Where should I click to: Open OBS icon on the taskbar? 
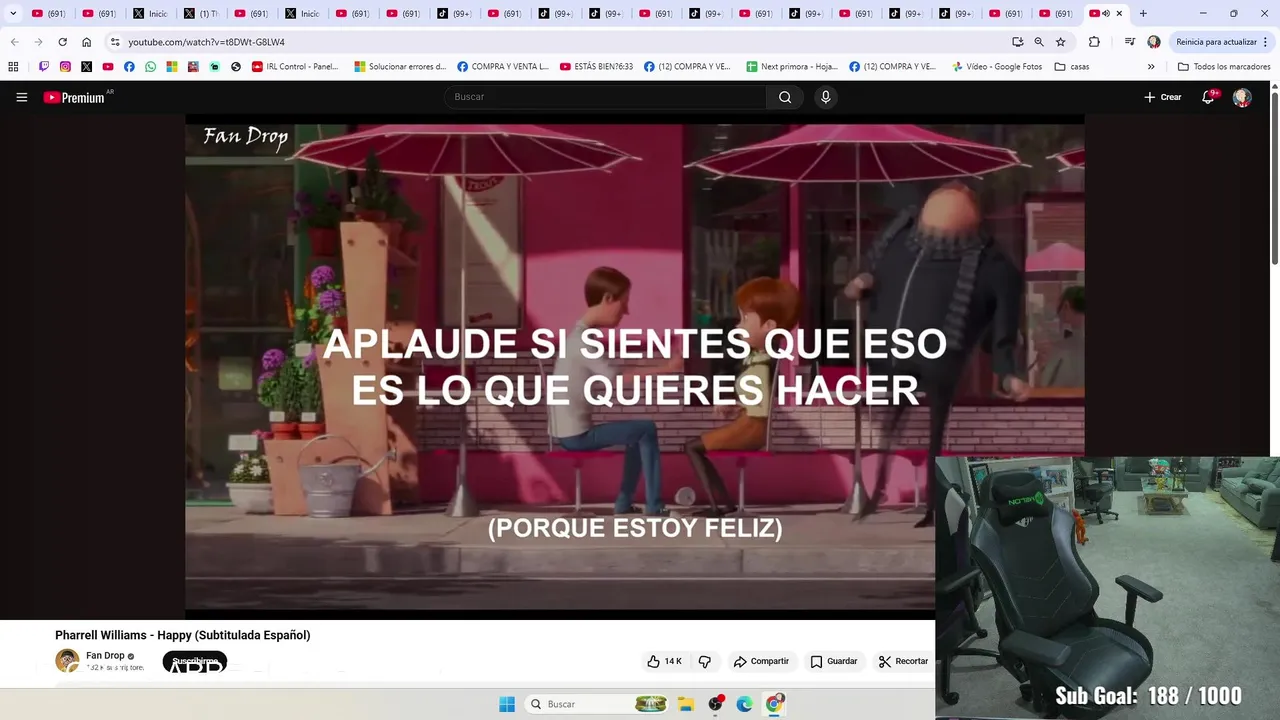(x=715, y=704)
